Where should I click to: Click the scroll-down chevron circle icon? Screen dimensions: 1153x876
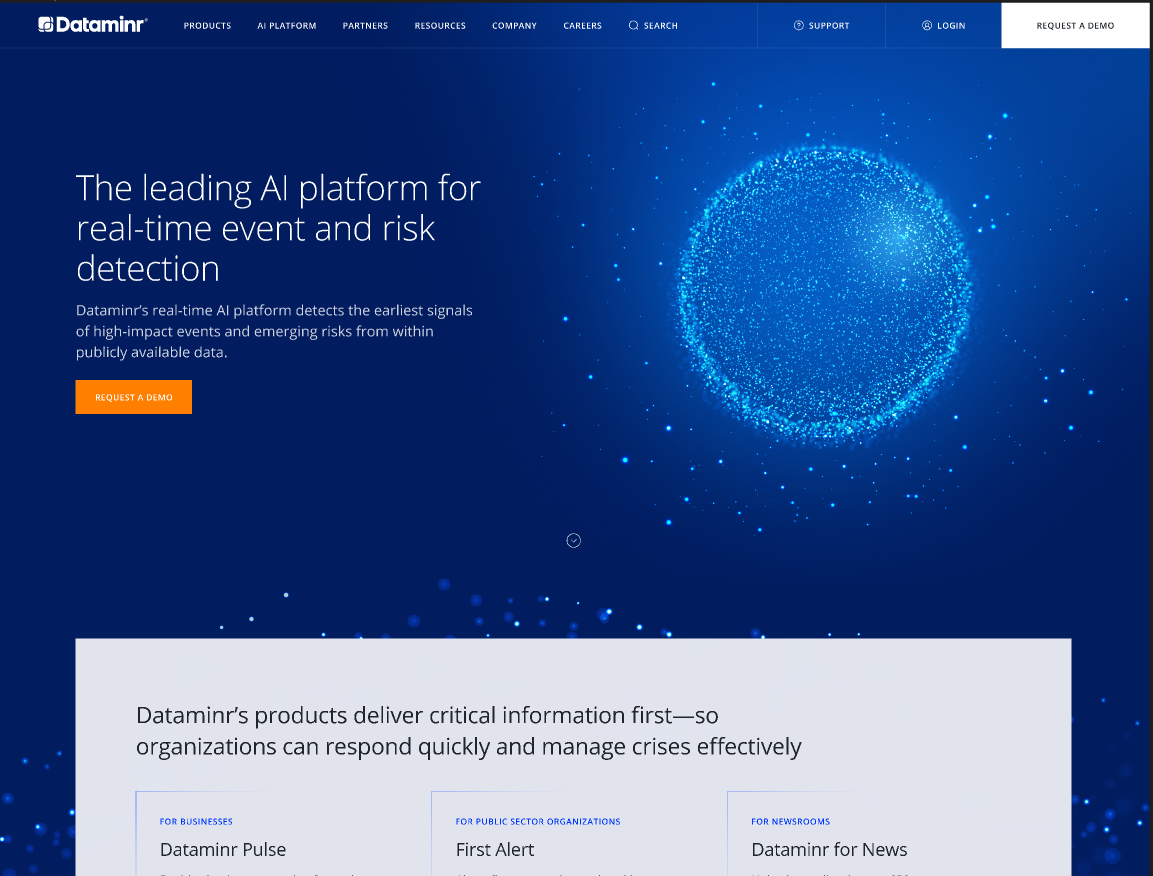click(x=574, y=541)
